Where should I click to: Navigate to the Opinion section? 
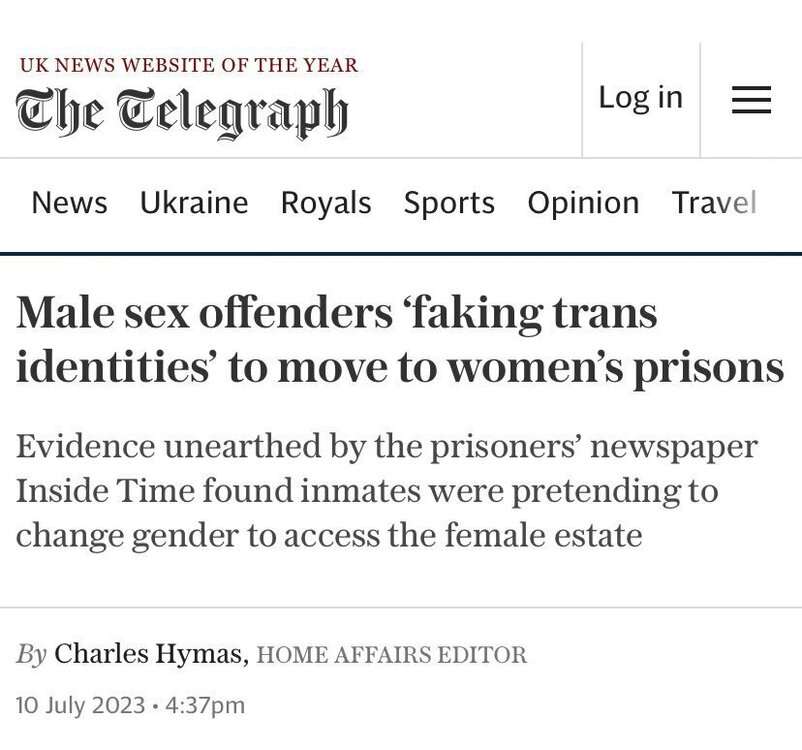[583, 203]
